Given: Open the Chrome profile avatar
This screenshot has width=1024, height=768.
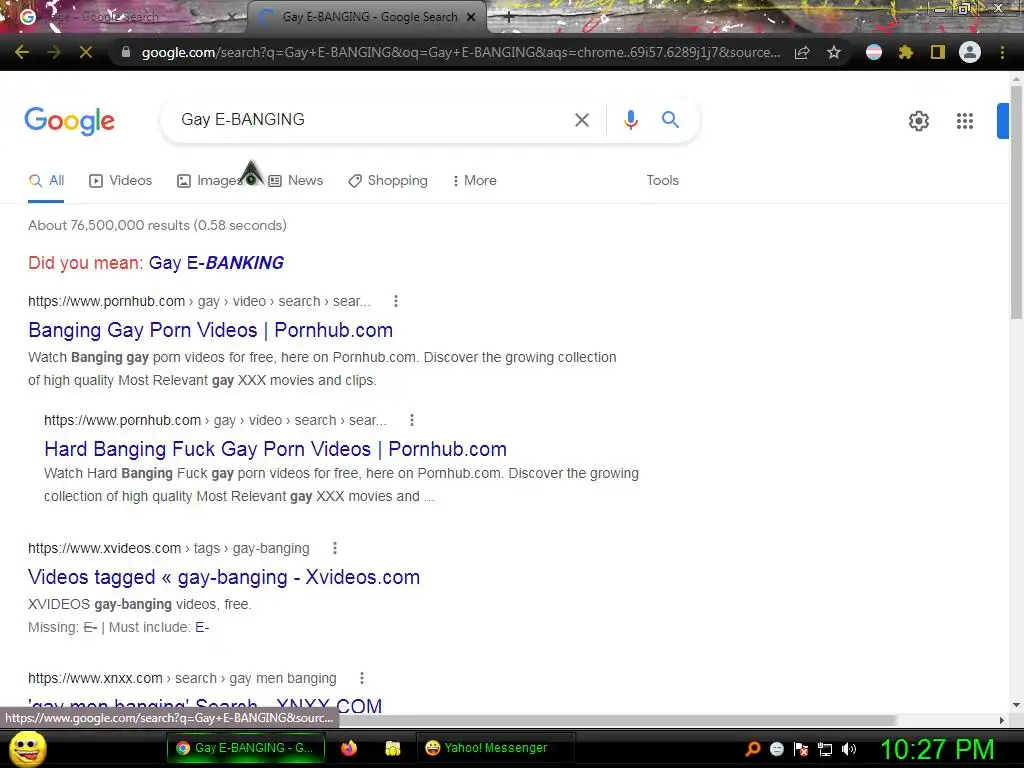Looking at the screenshot, I should pos(970,52).
